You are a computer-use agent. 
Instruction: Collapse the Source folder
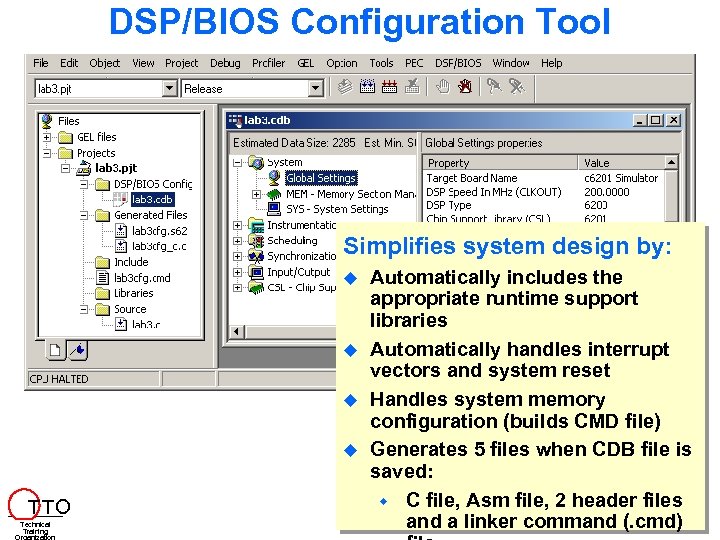pos(84,309)
